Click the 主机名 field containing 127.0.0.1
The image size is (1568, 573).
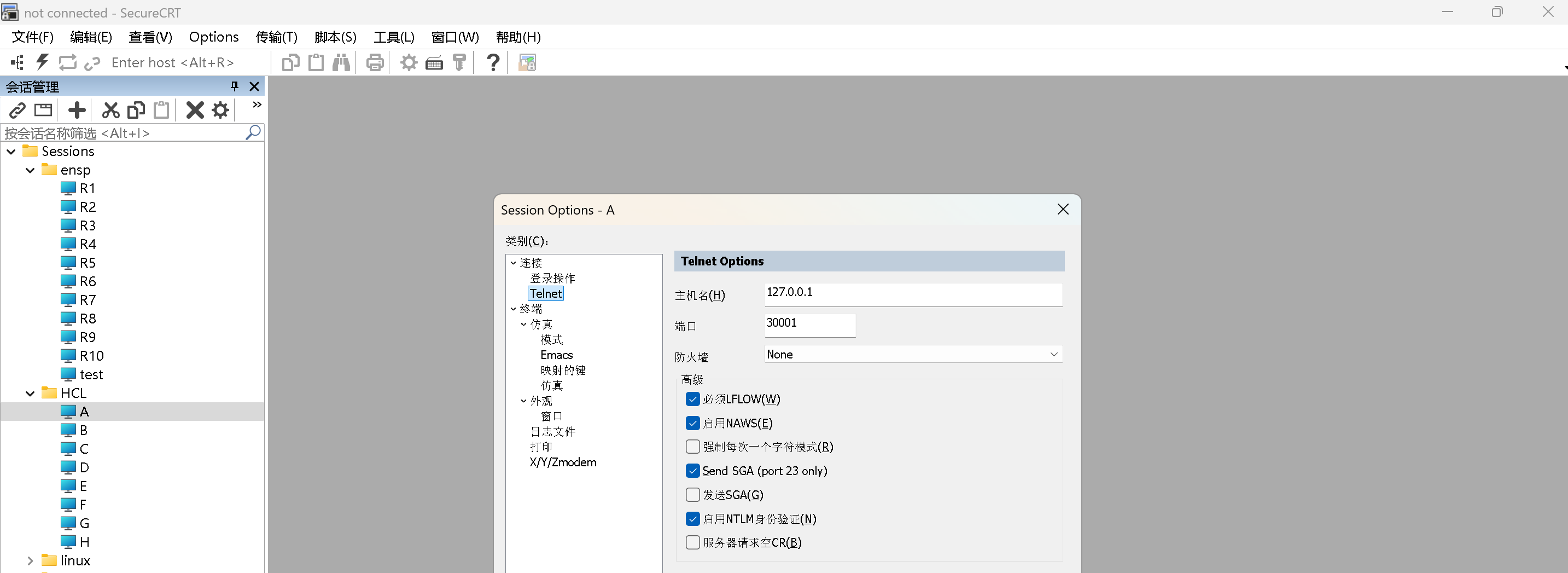(913, 295)
